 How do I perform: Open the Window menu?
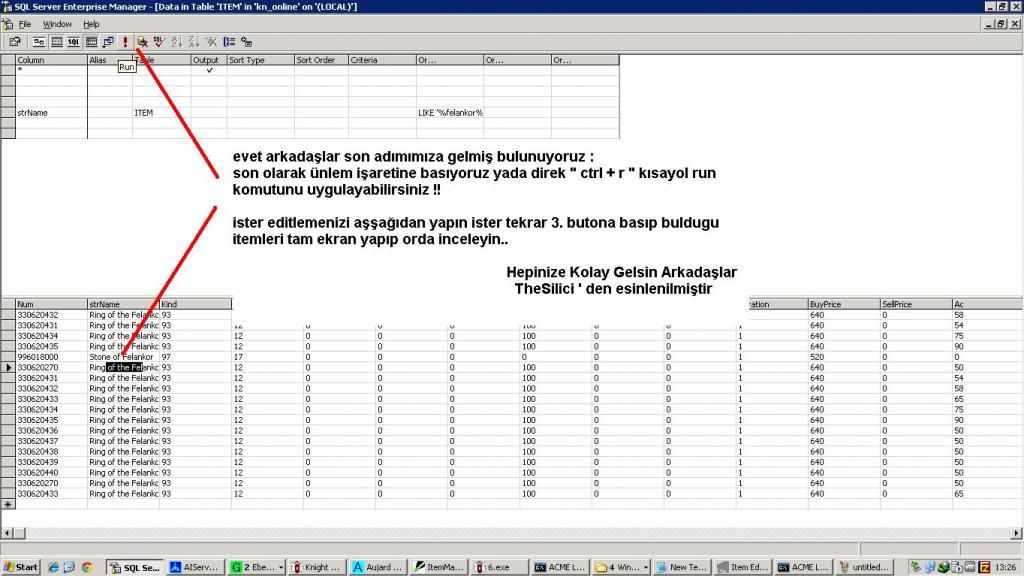coord(57,23)
